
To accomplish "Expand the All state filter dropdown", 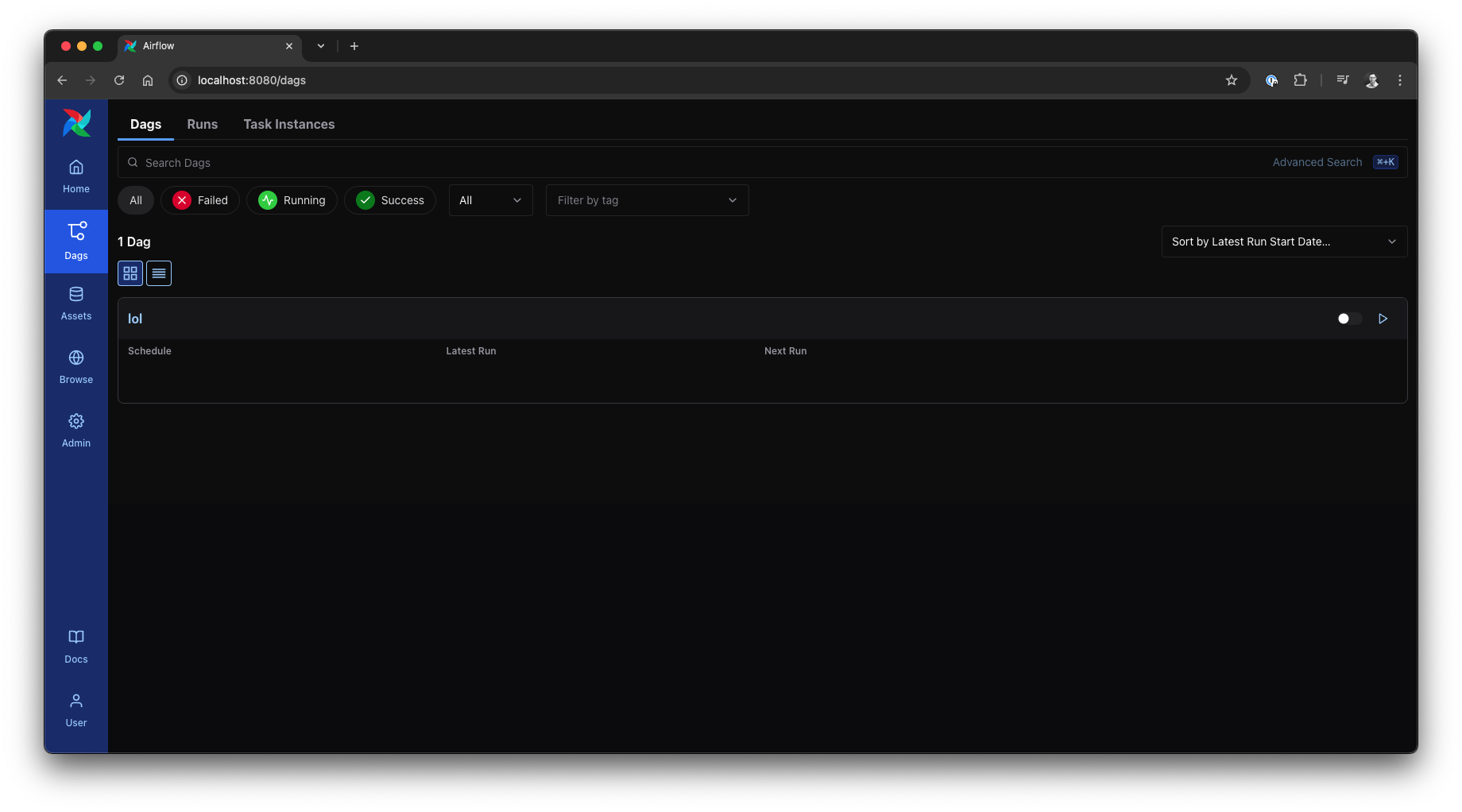I will pyautogui.click(x=489, y=200).
